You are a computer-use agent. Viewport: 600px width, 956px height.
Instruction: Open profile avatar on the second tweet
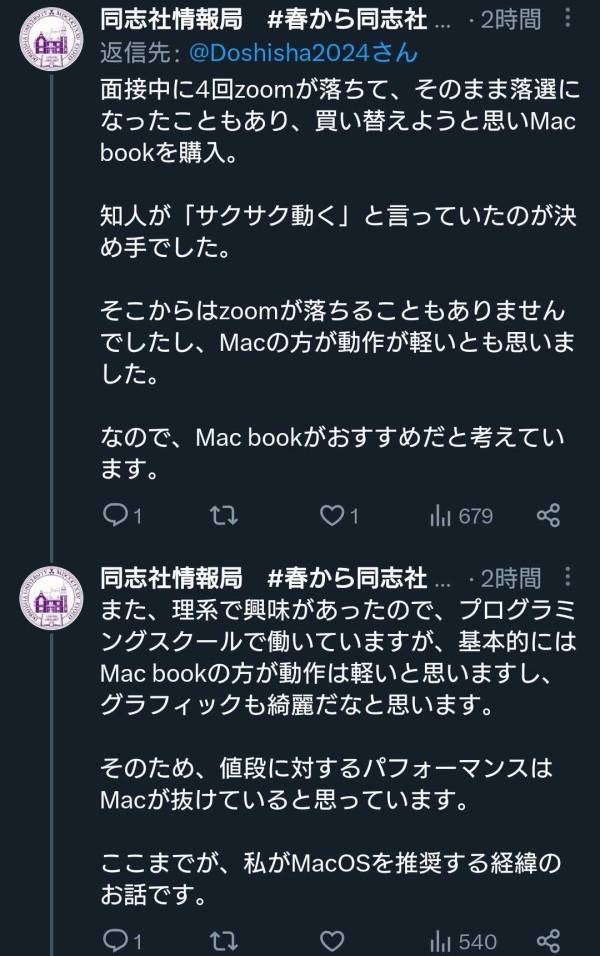(x=49, y=601)
